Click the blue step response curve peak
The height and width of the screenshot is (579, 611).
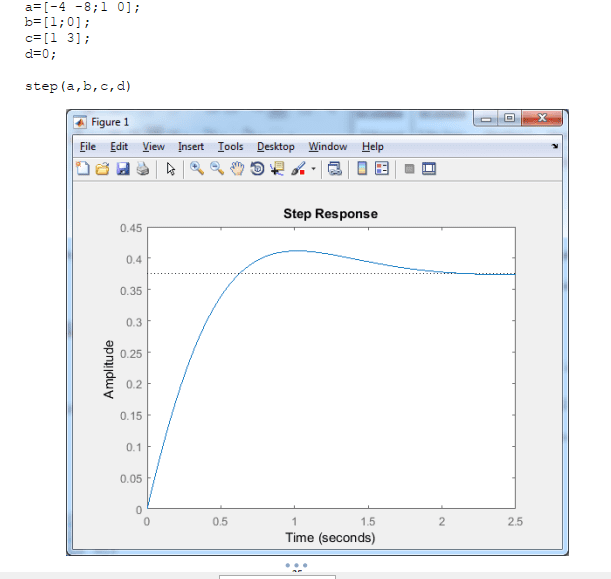click(x=297, y=251)
